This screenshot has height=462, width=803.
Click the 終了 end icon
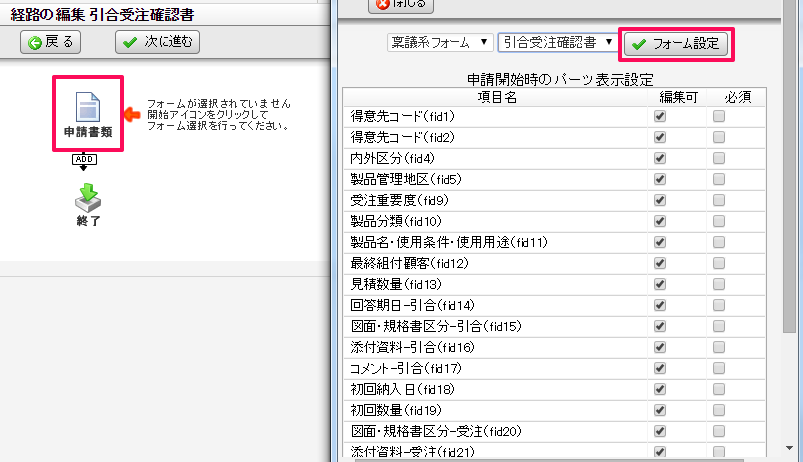[88, 205]
